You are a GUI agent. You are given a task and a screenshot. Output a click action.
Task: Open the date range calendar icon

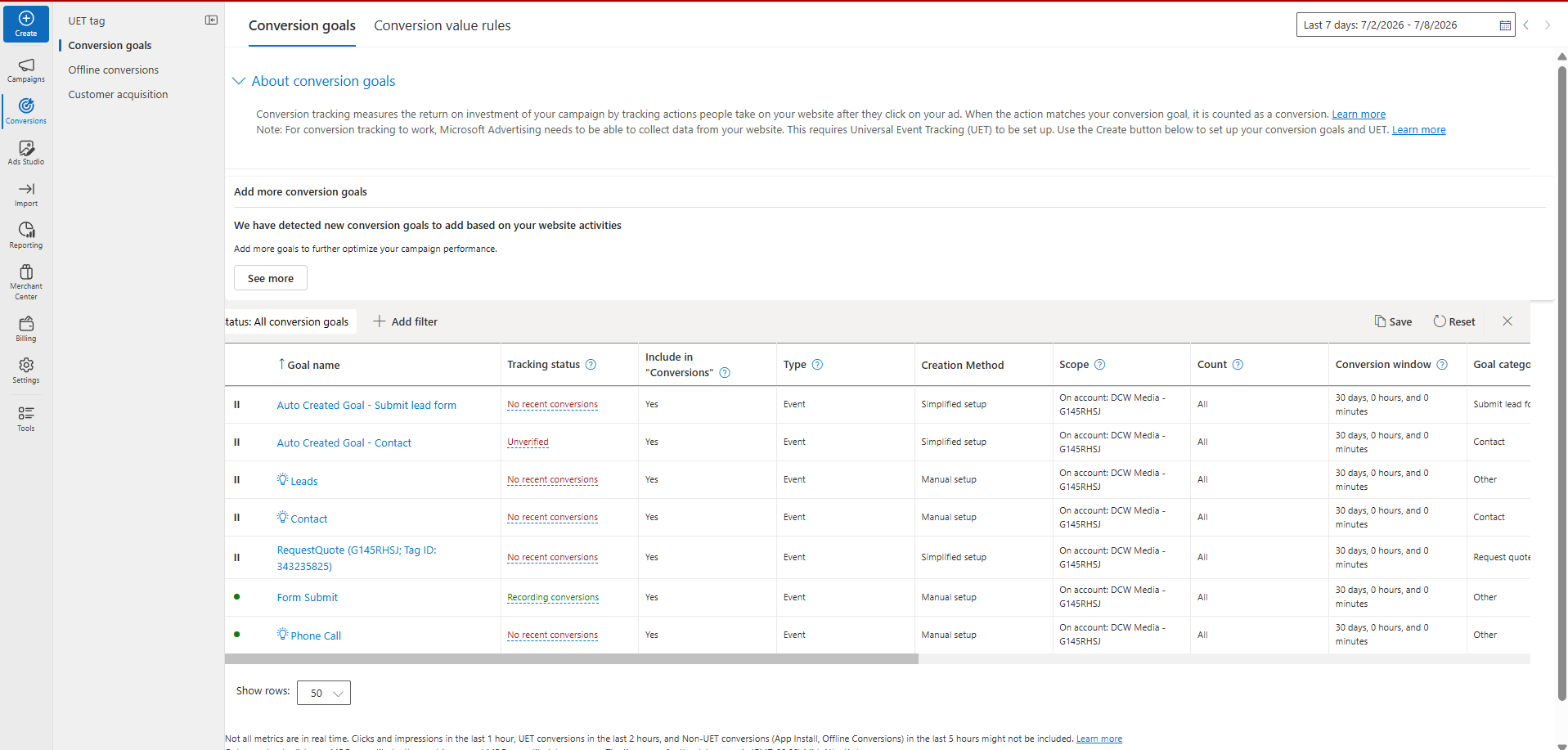click(x=1505, y=25)
